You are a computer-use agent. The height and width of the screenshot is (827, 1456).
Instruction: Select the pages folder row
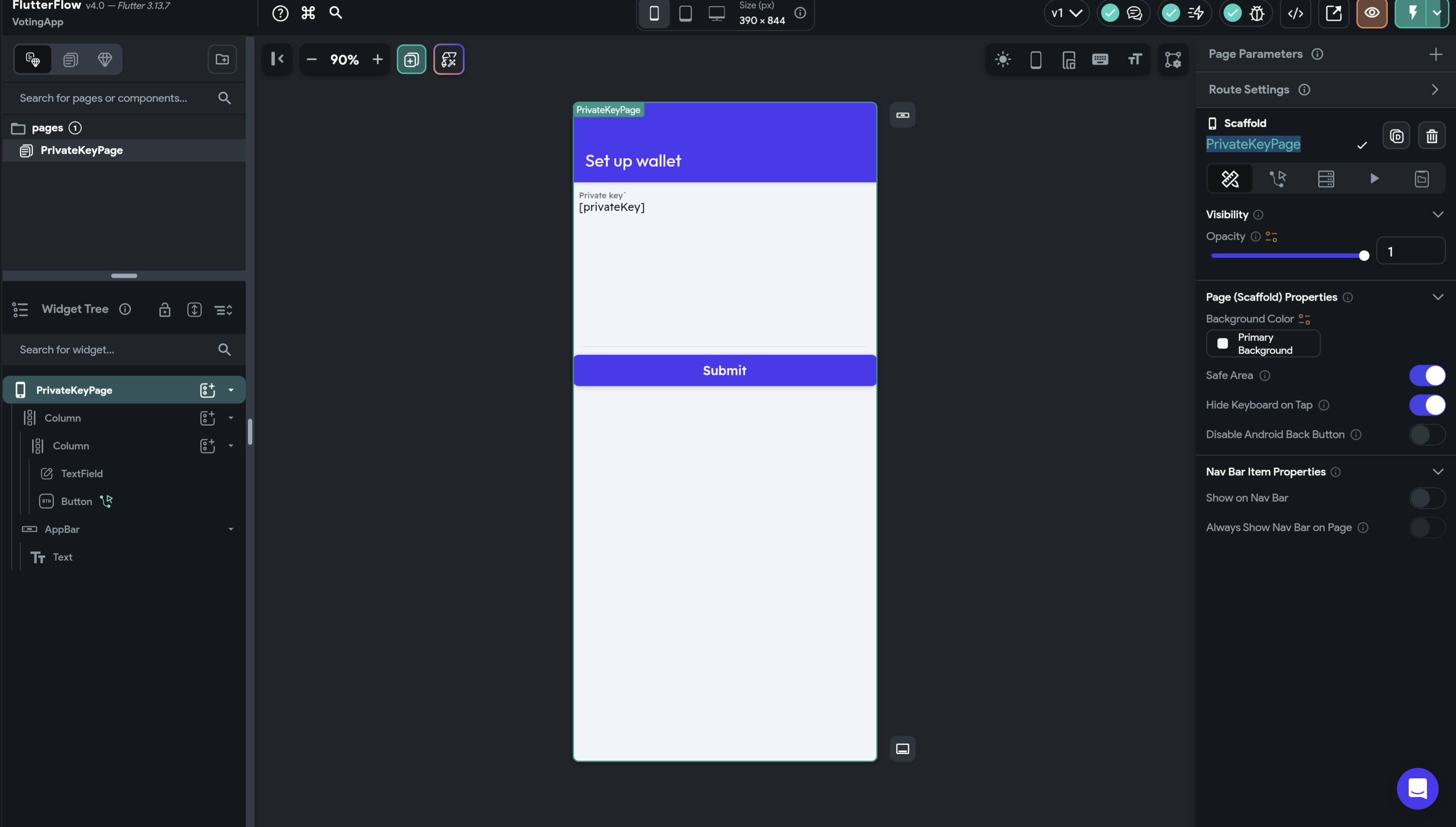point(124,128)
